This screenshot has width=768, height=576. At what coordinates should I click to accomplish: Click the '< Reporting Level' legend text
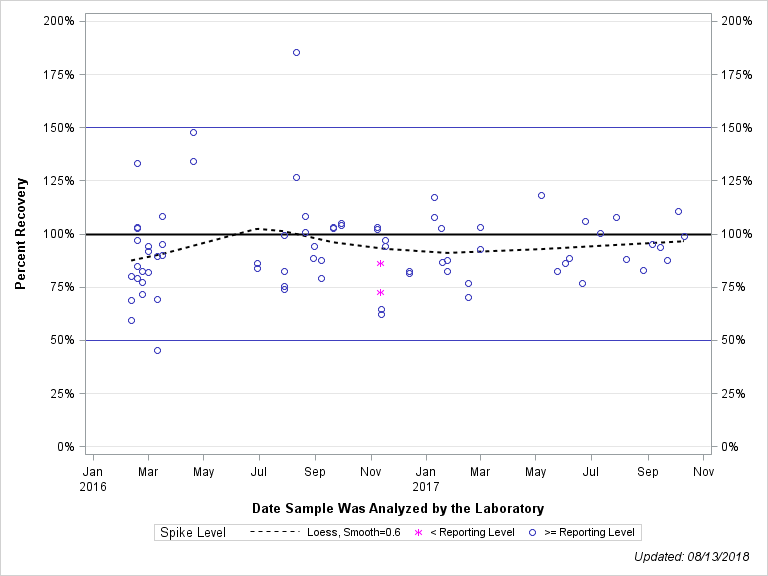tap(472, 532)
